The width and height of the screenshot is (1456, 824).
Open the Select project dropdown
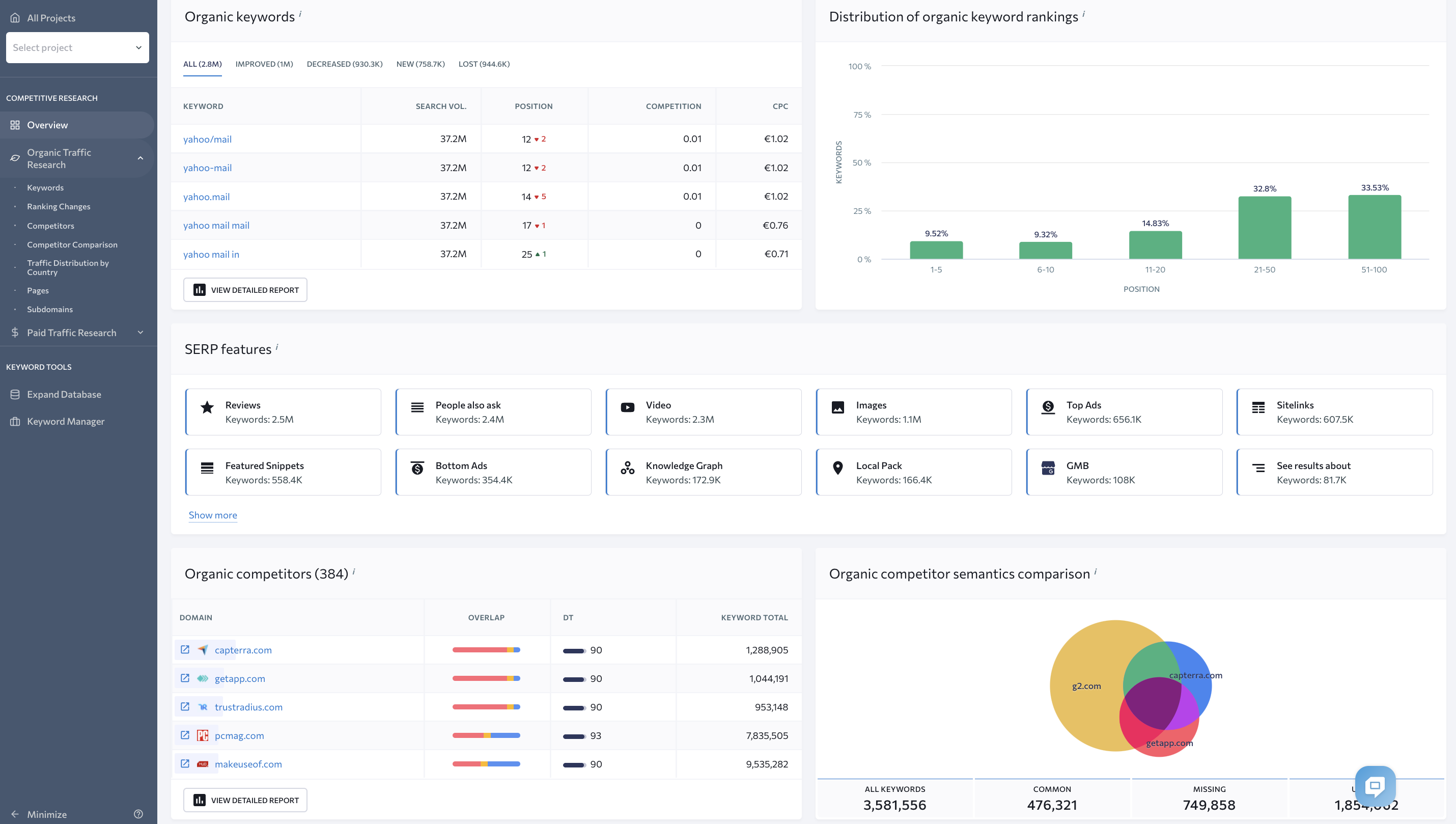pyautogui.click(x=78, y=47)
